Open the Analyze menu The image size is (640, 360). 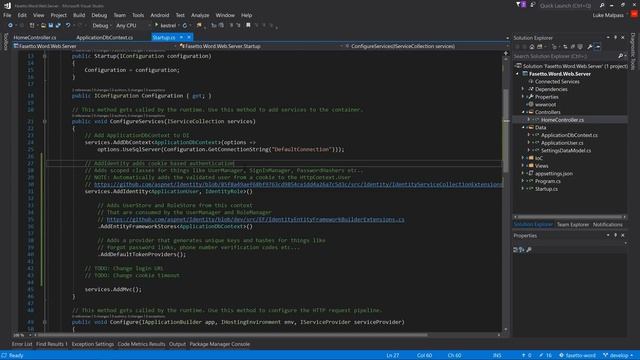200,15
